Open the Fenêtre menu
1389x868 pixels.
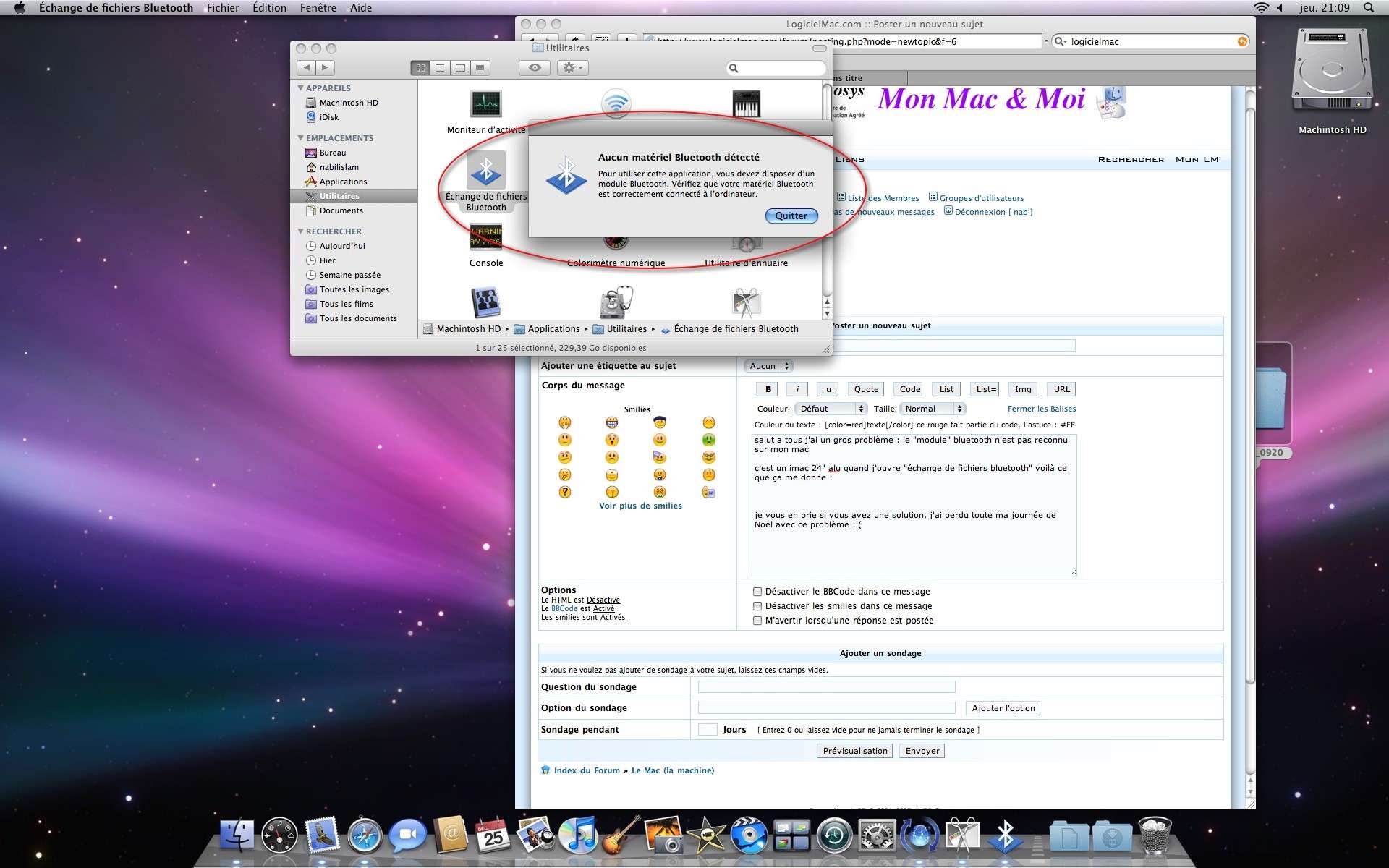318,7
